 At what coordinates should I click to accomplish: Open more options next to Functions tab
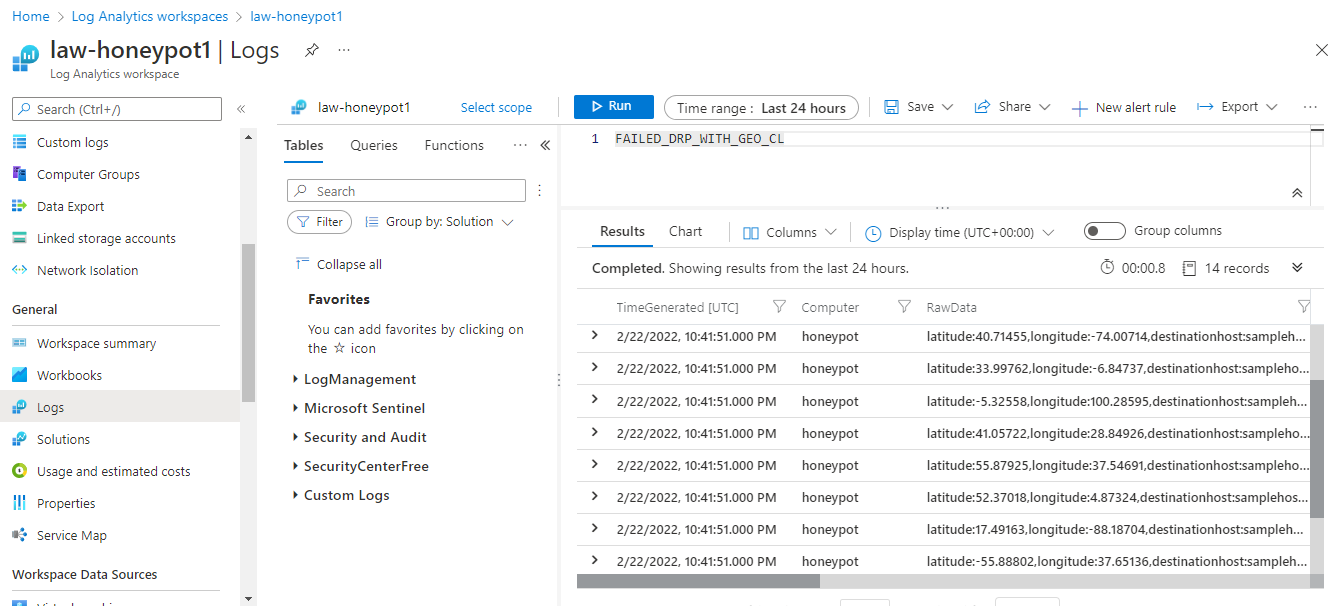click(x=520, y=146)
